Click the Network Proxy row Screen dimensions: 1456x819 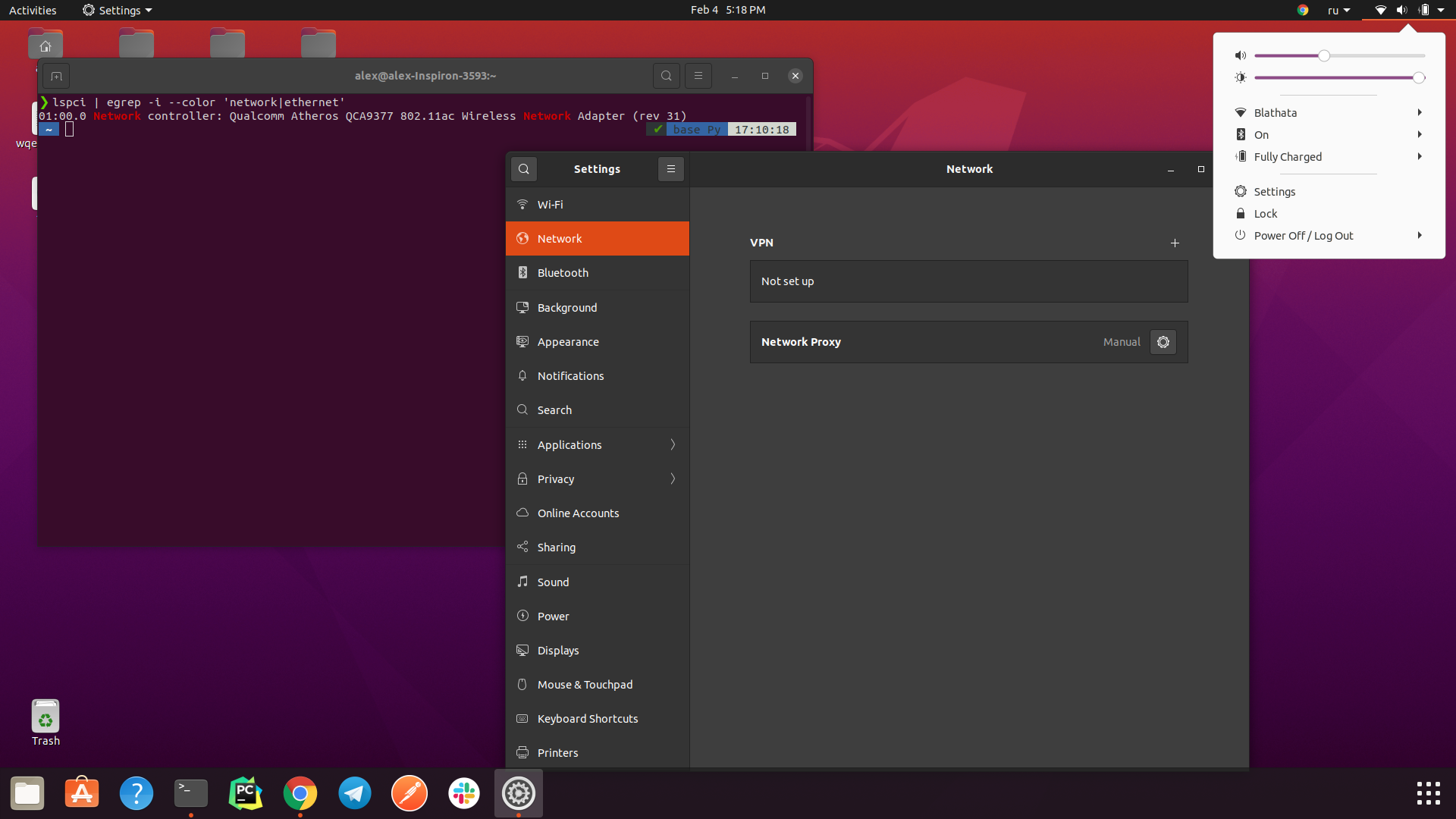point(969,342)
